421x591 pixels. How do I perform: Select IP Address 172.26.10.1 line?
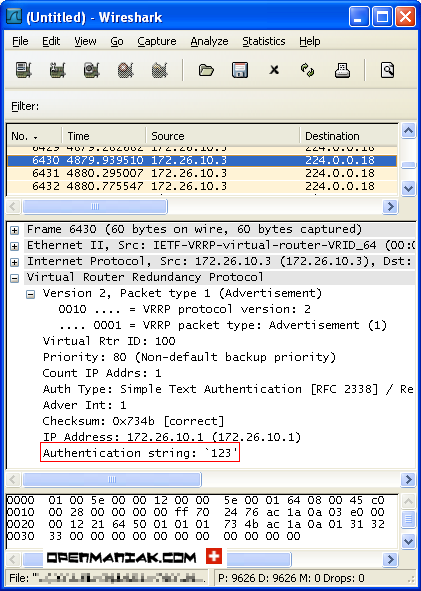(172, 437)
